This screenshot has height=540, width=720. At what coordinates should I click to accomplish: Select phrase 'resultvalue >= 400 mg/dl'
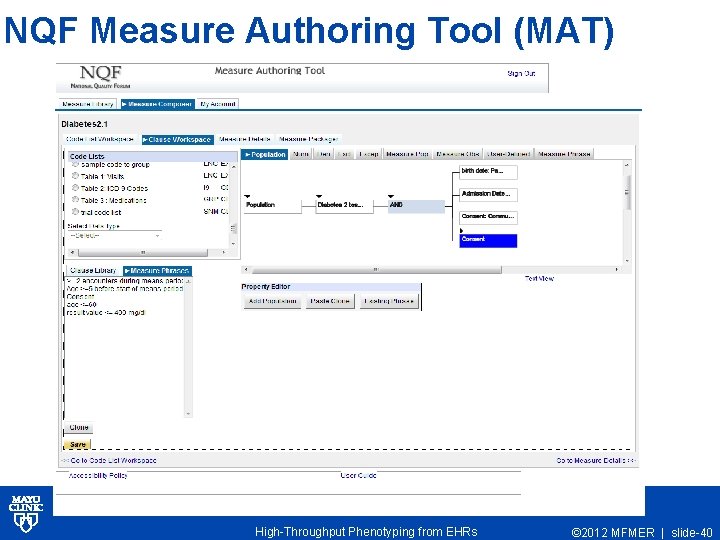(106, 313)
